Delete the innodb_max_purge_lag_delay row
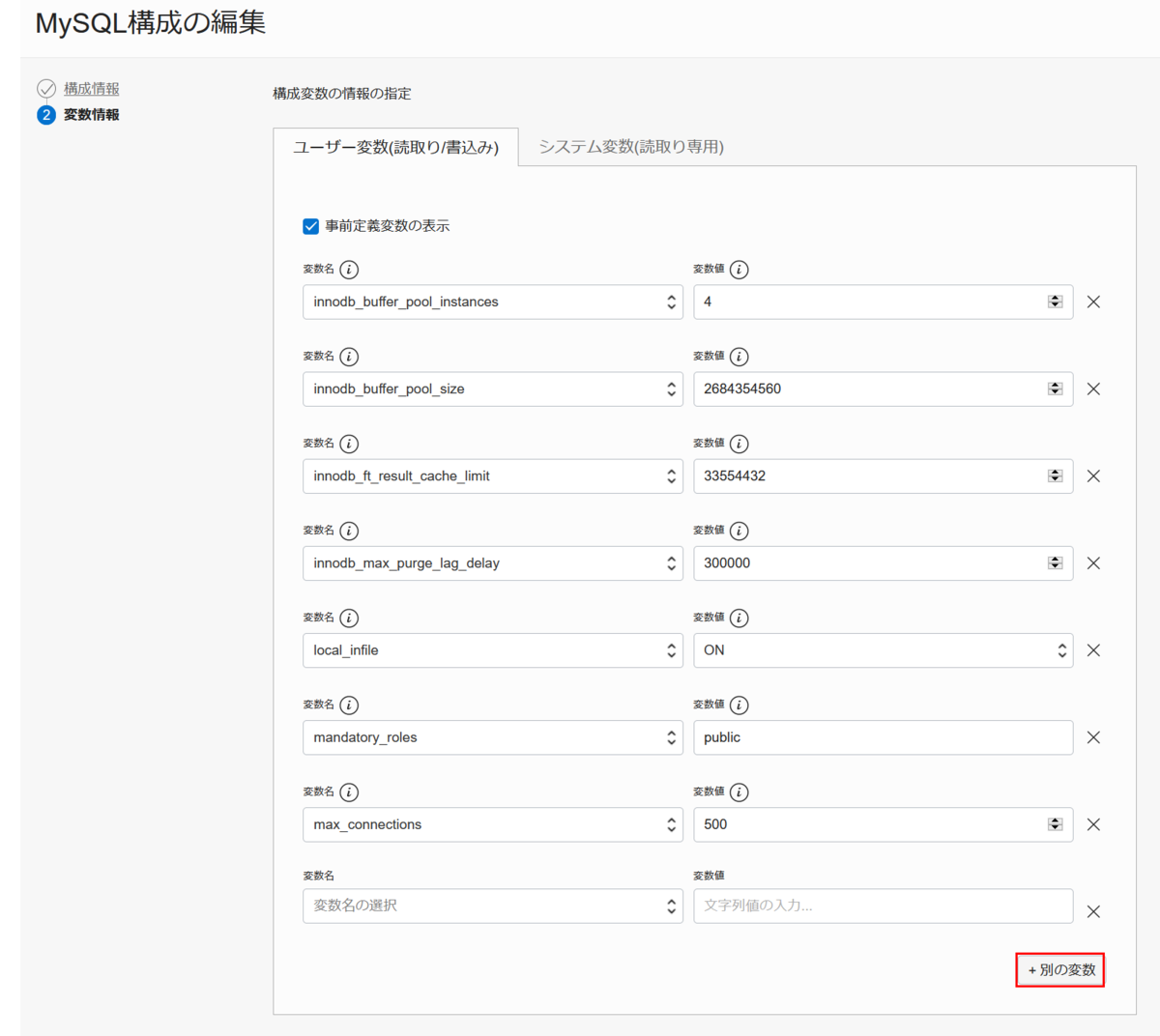The width and height of the screenshot is (1160, 1036). (x=1093, y=562)
